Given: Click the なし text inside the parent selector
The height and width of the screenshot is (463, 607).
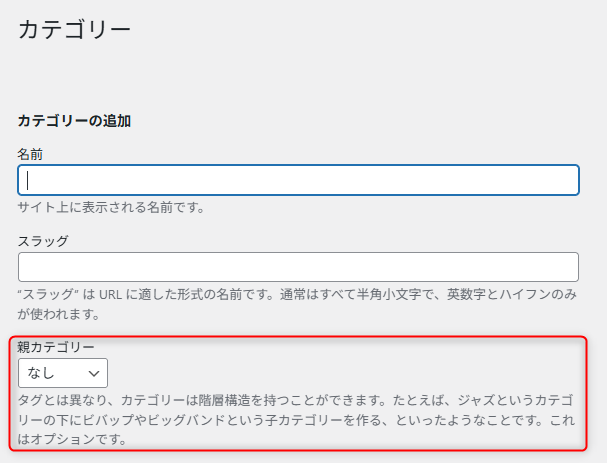Looking at the screenshot, I should 41,373.
